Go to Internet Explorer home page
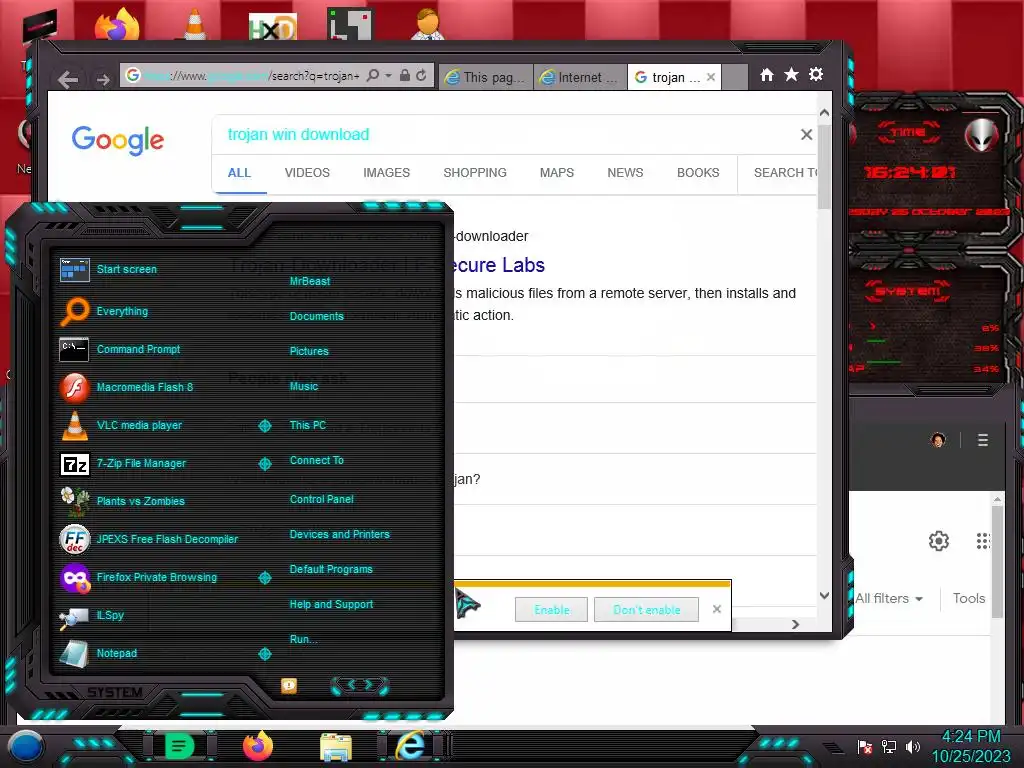This screenshot has width=1024, height=768. (x=767, y=75)
